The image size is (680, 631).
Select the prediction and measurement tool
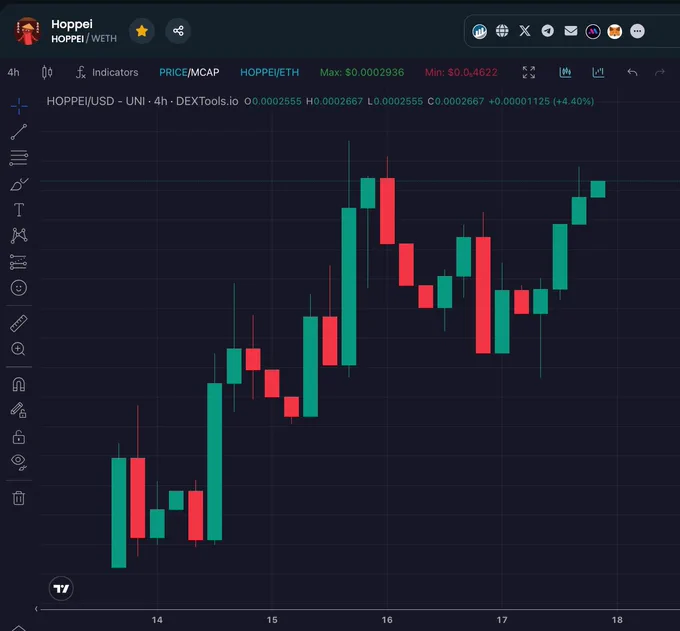point(18,262)
